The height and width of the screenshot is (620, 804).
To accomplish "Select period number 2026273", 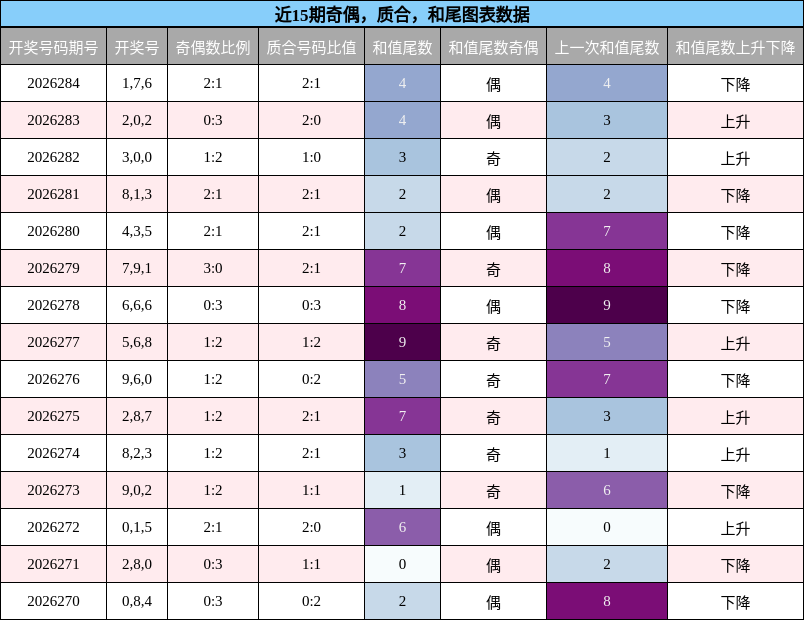I will 53,490.
